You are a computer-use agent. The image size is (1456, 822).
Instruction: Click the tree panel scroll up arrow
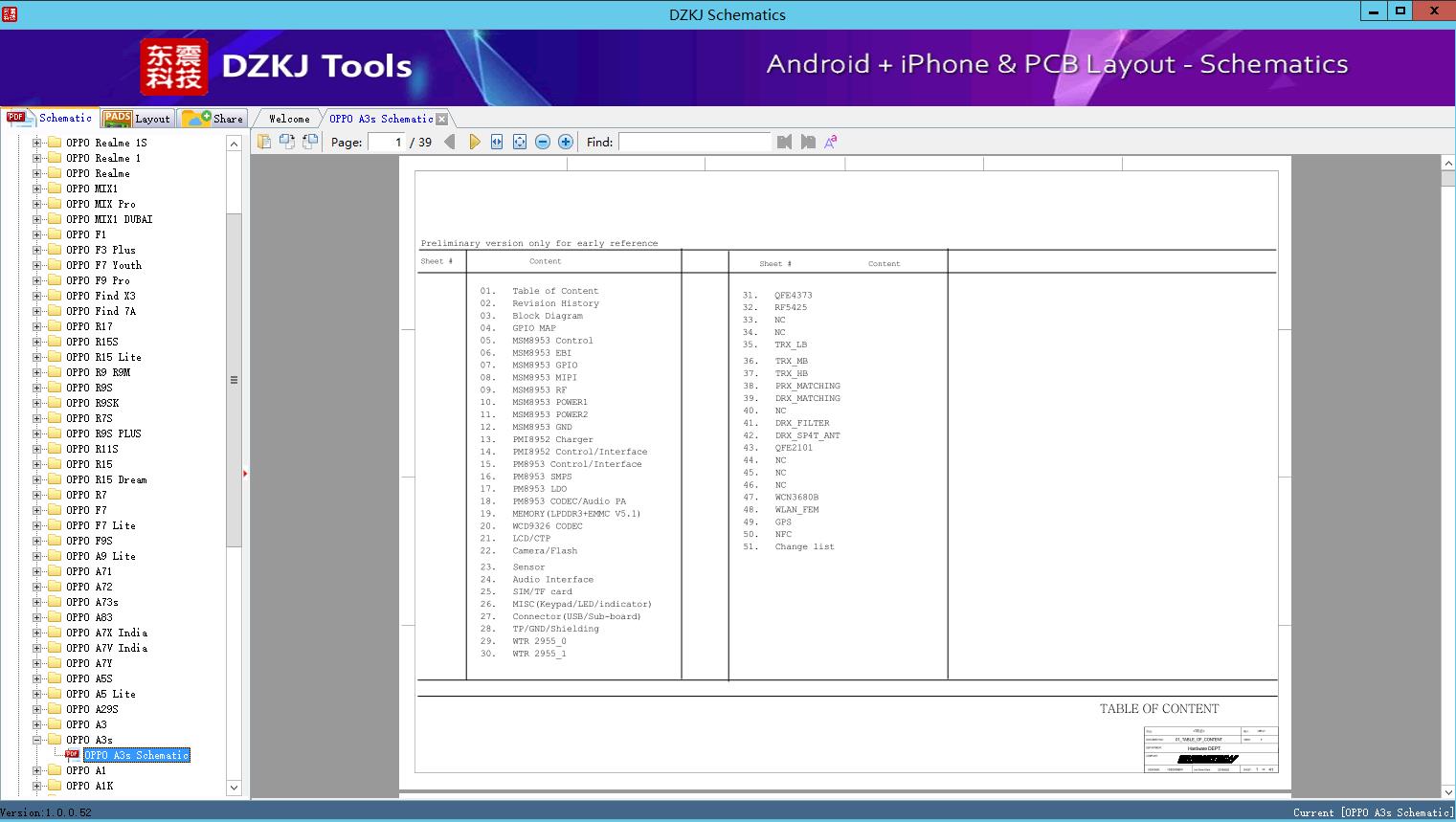tap(234, 144)
